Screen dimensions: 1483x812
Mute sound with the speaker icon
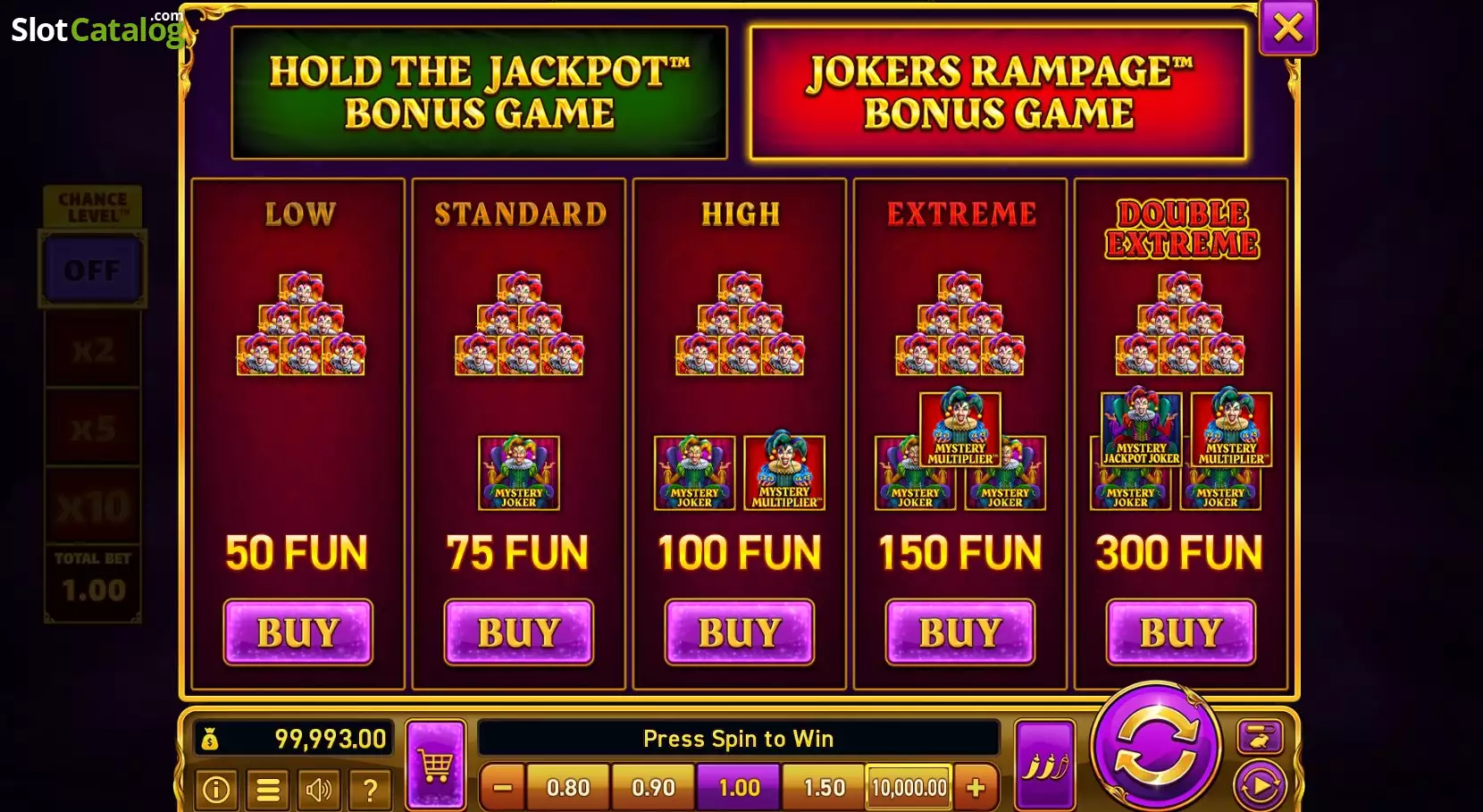coord(319,789)
